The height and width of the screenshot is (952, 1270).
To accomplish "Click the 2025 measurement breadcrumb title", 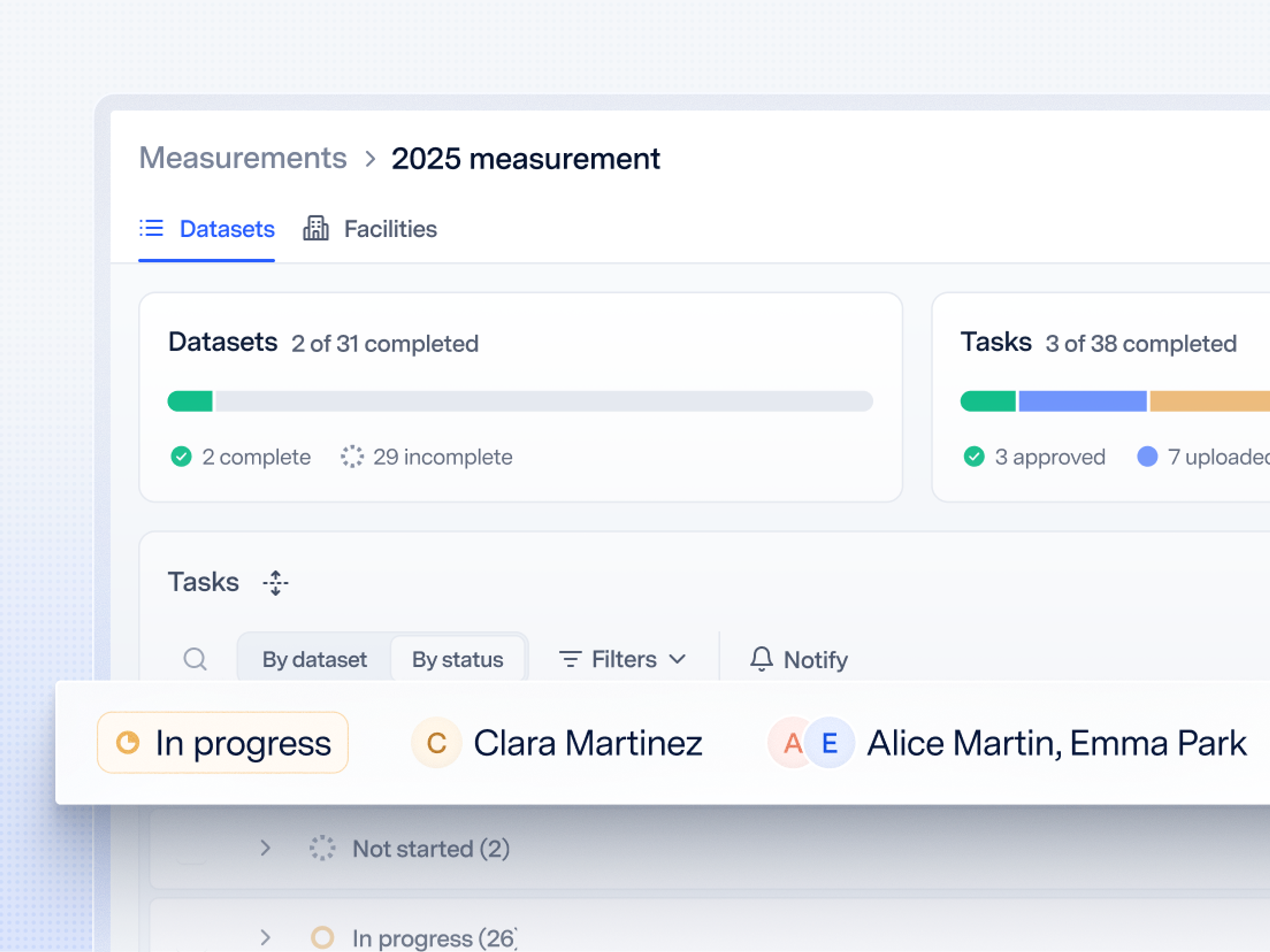I will pos(525,158).
